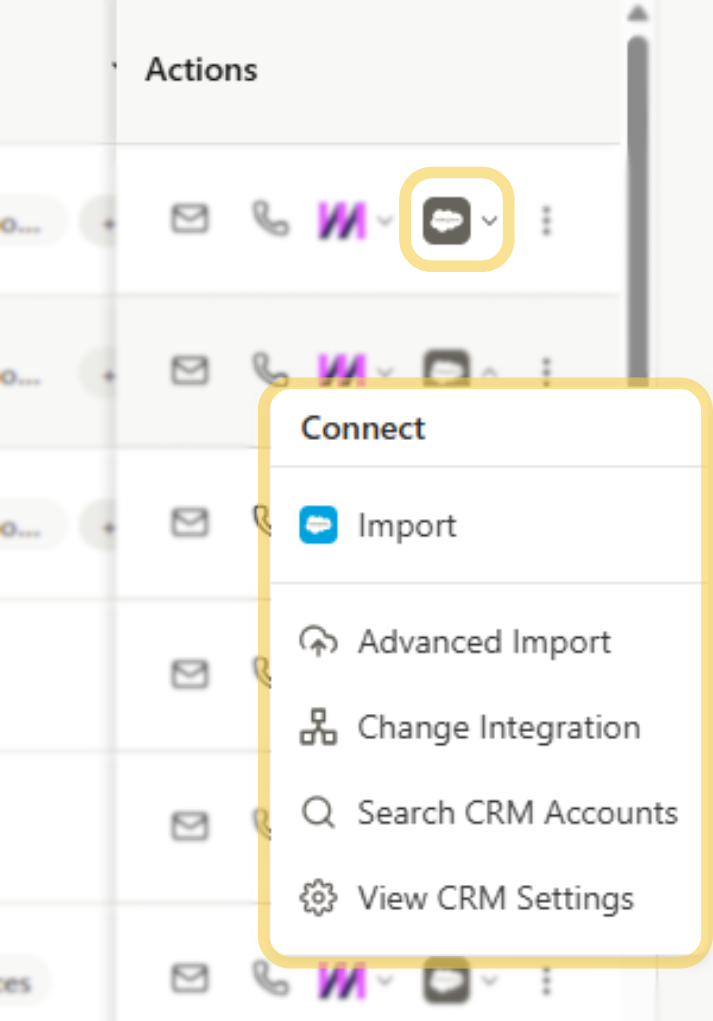
Task: Click the blue Import chat icon in the menu
Action: click(x=317, y=524)
